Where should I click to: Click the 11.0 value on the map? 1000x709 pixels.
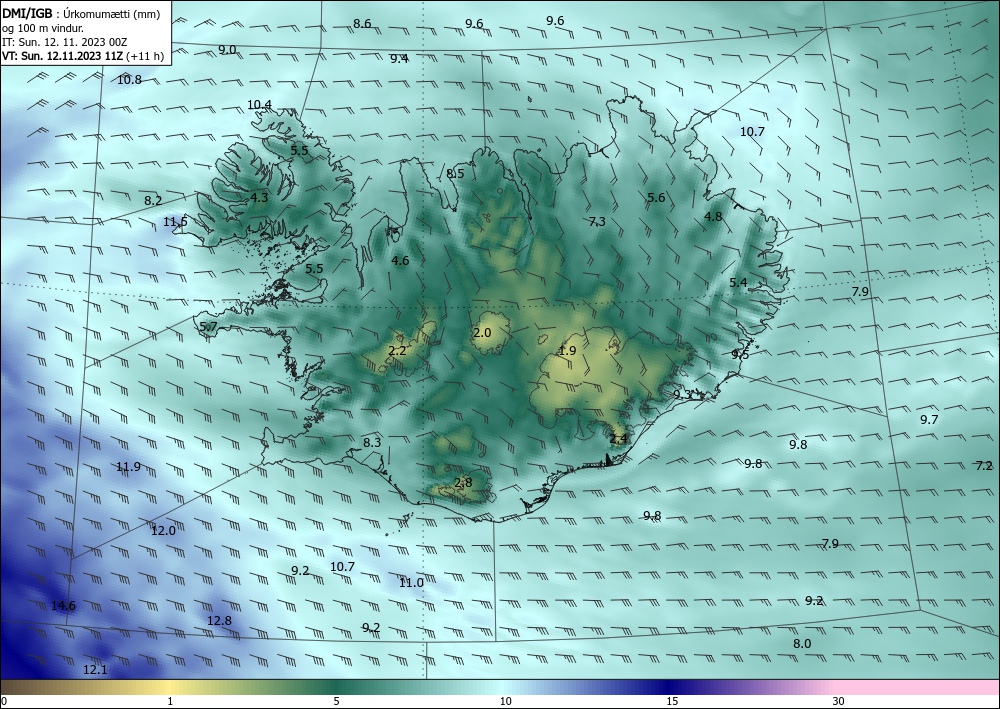click(x=411, y=583)
